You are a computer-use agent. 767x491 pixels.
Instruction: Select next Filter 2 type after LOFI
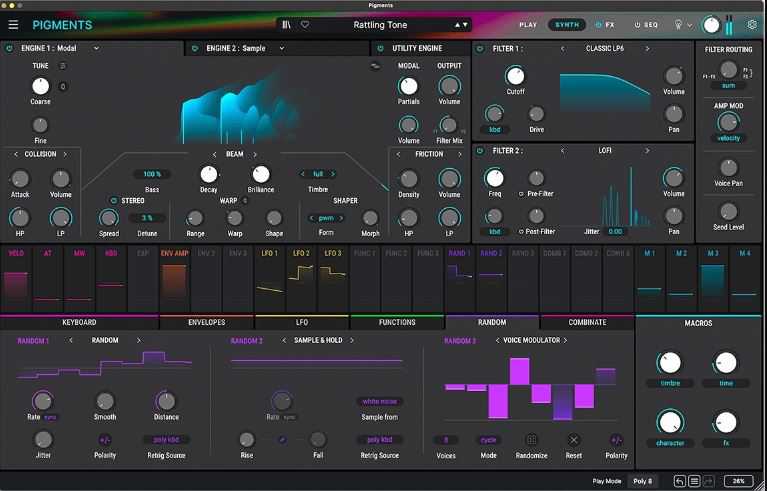[647, 151]
